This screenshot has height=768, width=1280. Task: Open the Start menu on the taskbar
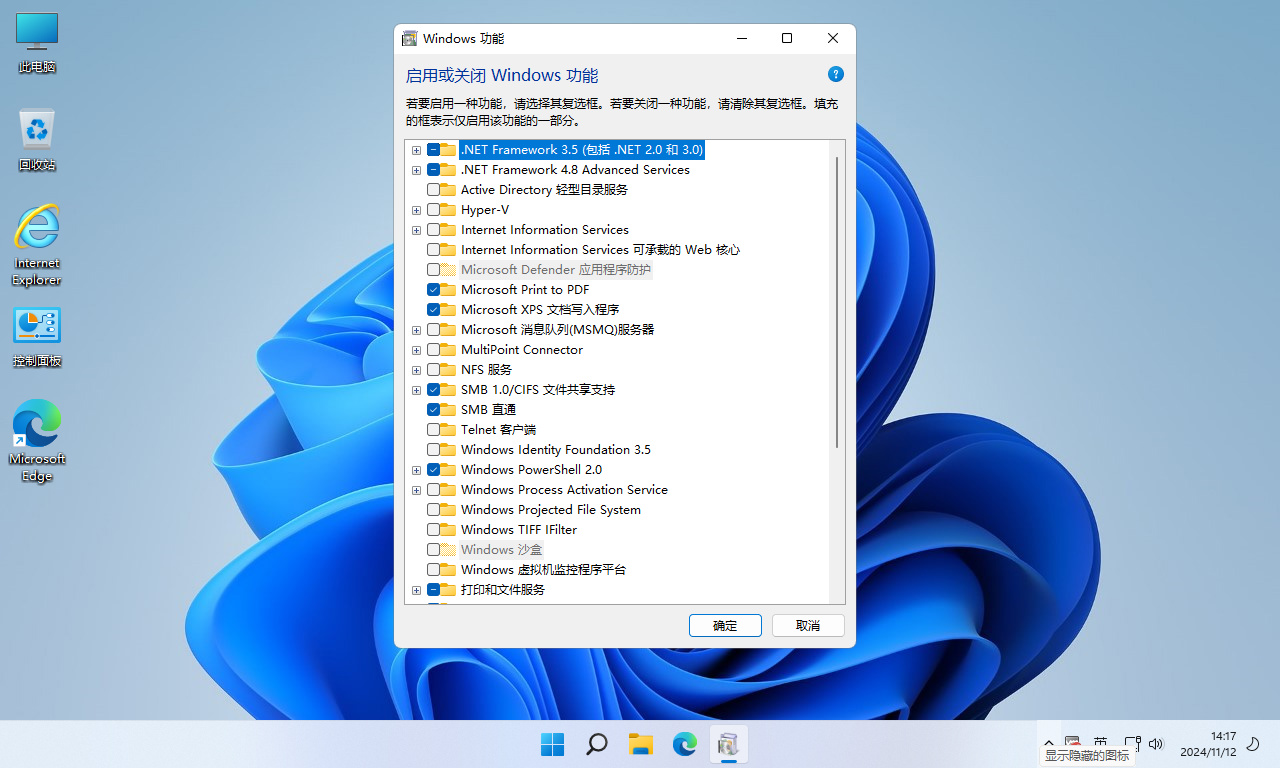point(552,744)
